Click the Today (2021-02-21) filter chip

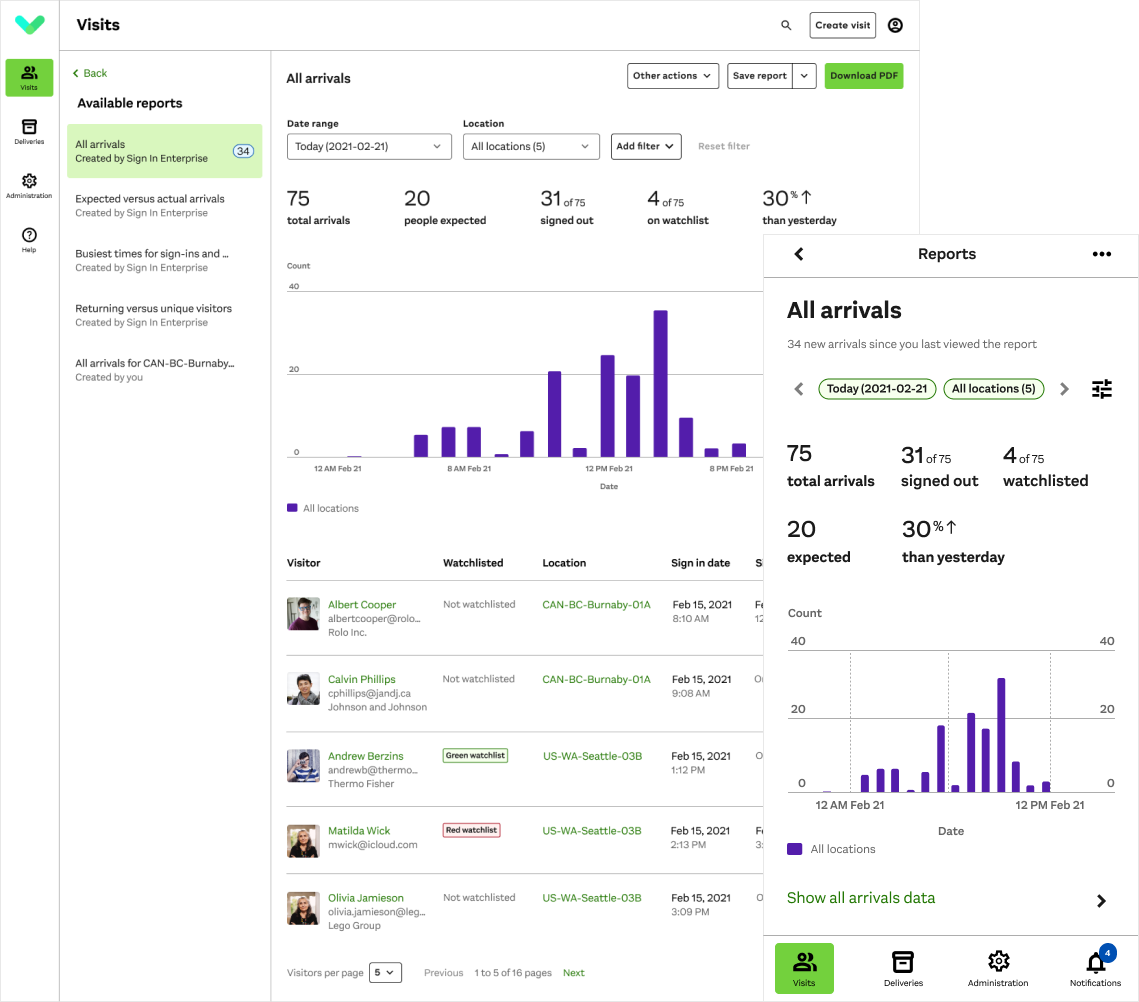877,389
